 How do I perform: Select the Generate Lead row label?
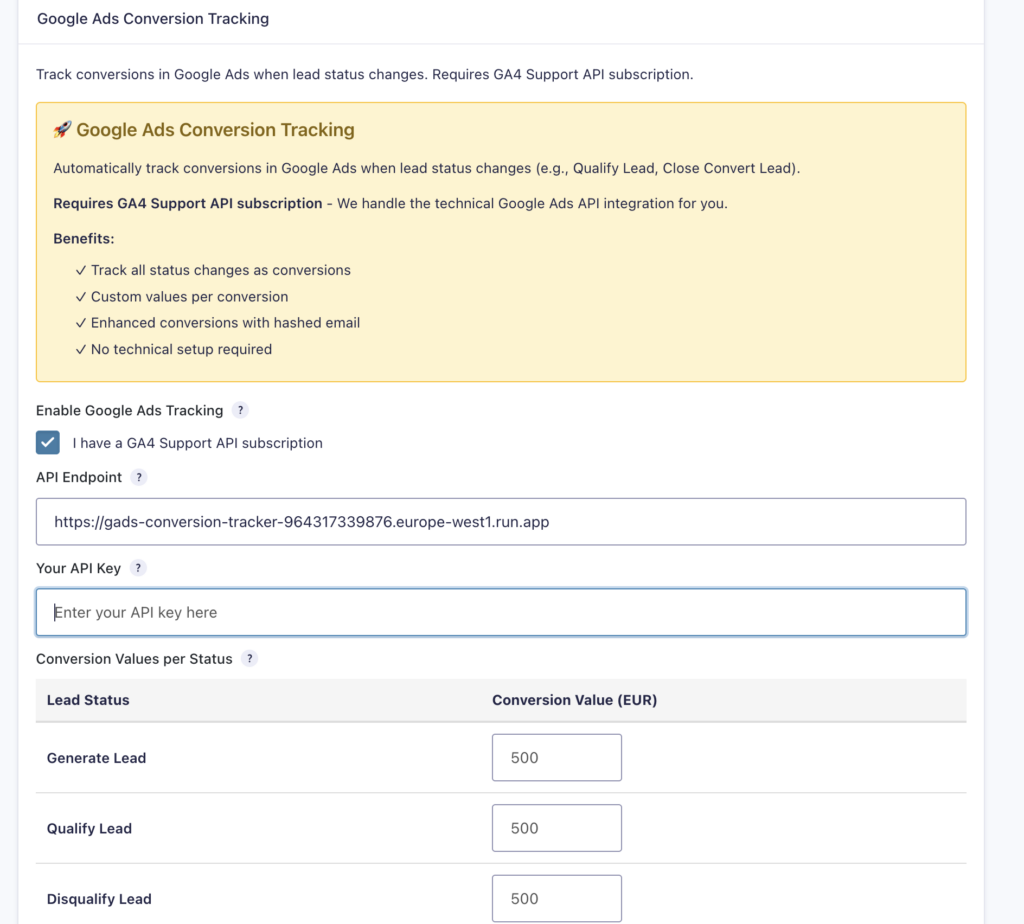96,758
